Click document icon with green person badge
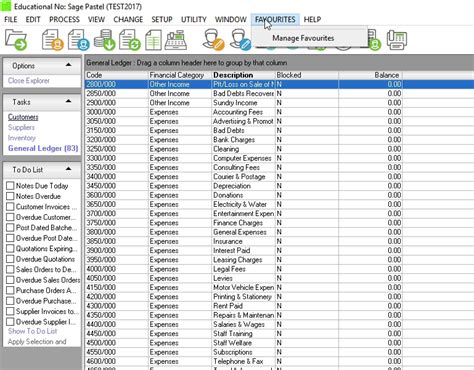This screenshot has width=474, height=370. (374, 41)
